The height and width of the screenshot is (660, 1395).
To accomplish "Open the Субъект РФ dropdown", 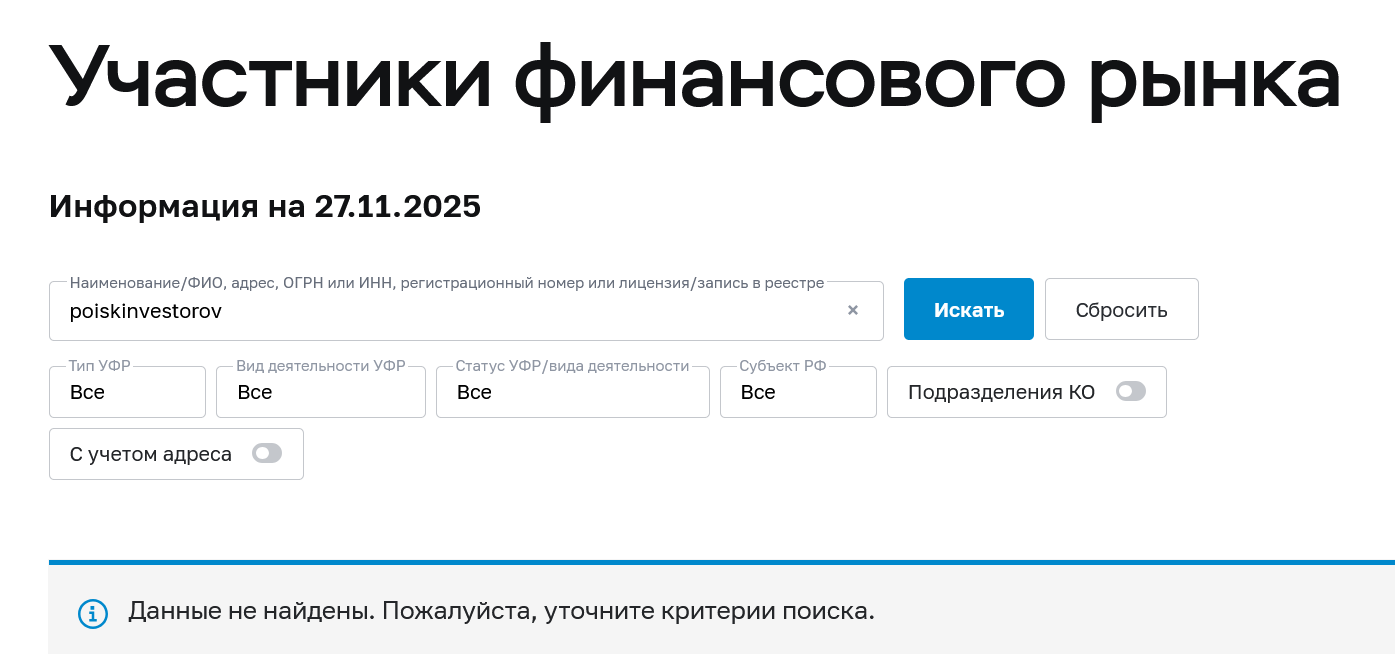I will [797, 392].
